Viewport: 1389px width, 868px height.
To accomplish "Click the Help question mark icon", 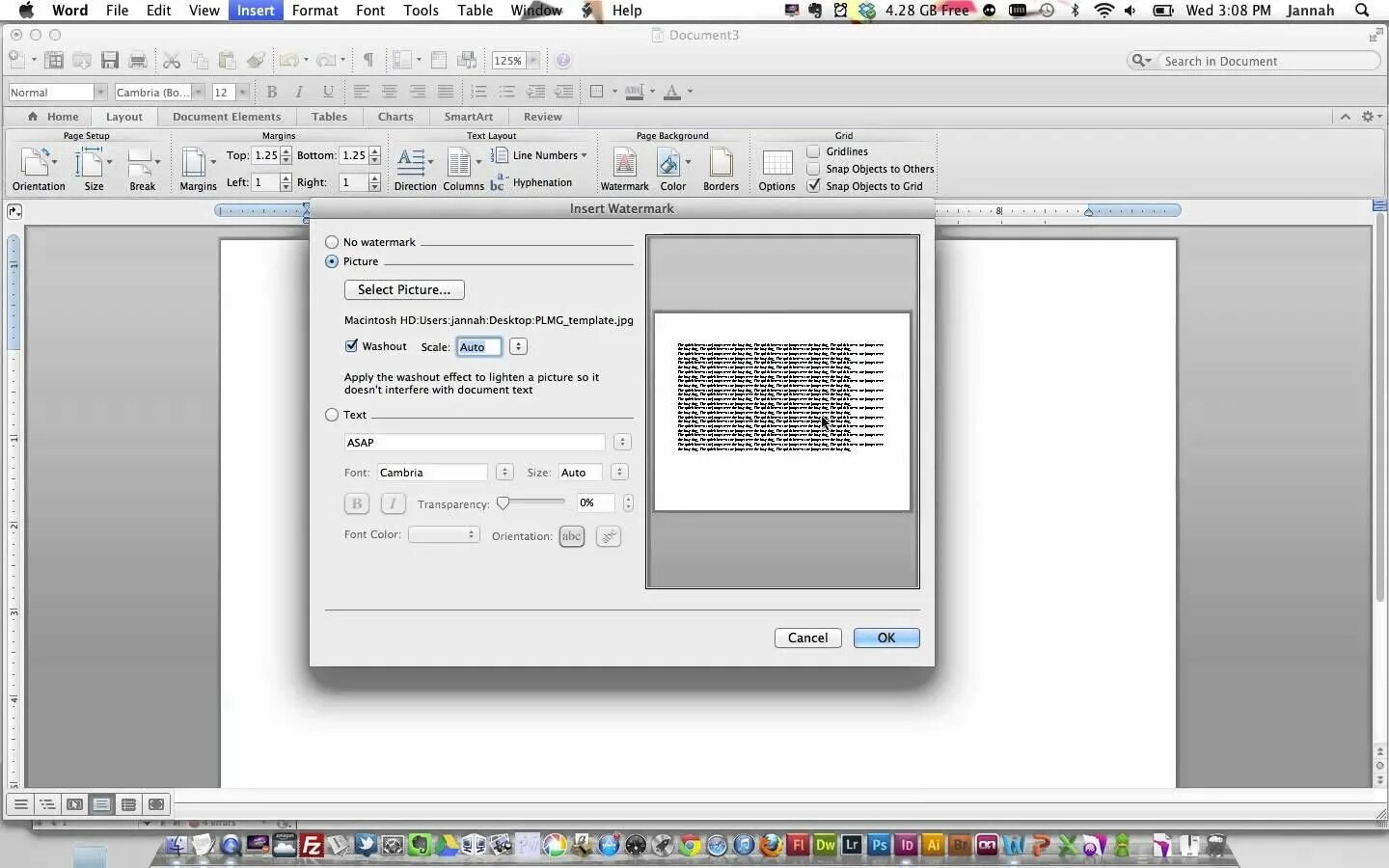I will (563, 61).
